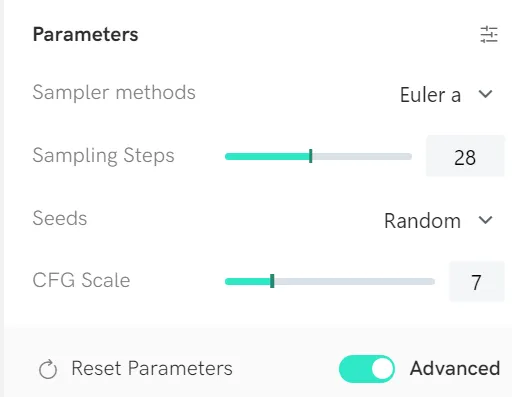Click the circular reset arrow icon
The height and width of the screenshot is (397, 512).
pos(48,369)
